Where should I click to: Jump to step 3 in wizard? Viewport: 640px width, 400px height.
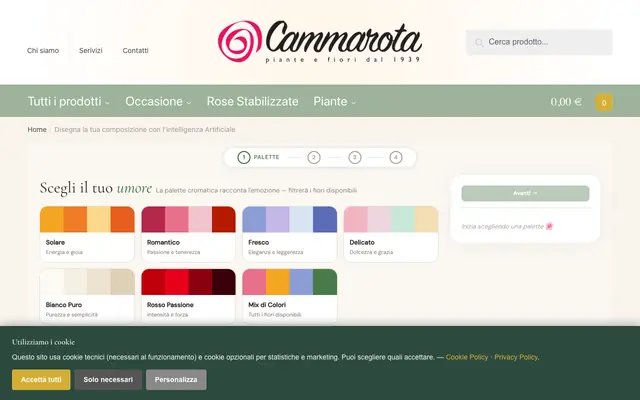[x=355, y=157]
